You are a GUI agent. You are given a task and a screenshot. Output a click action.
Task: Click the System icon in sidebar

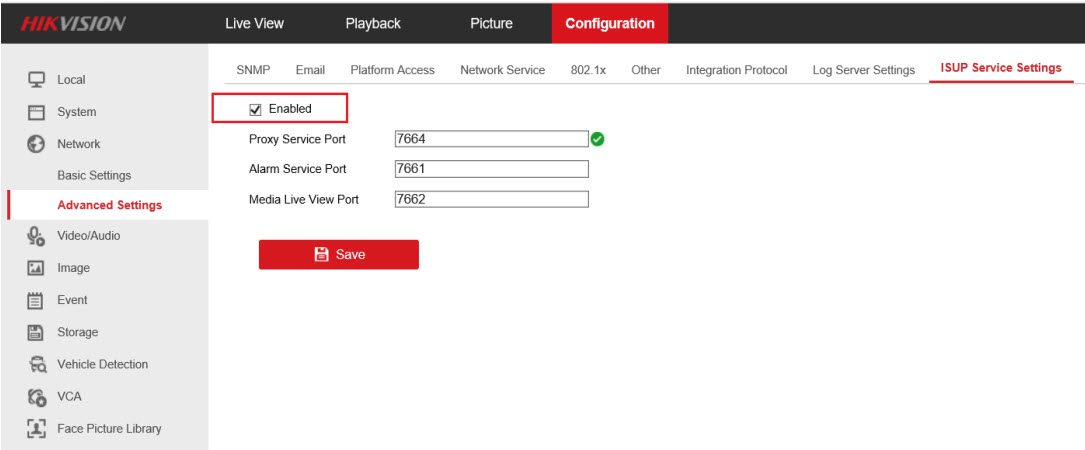[36, 112]
